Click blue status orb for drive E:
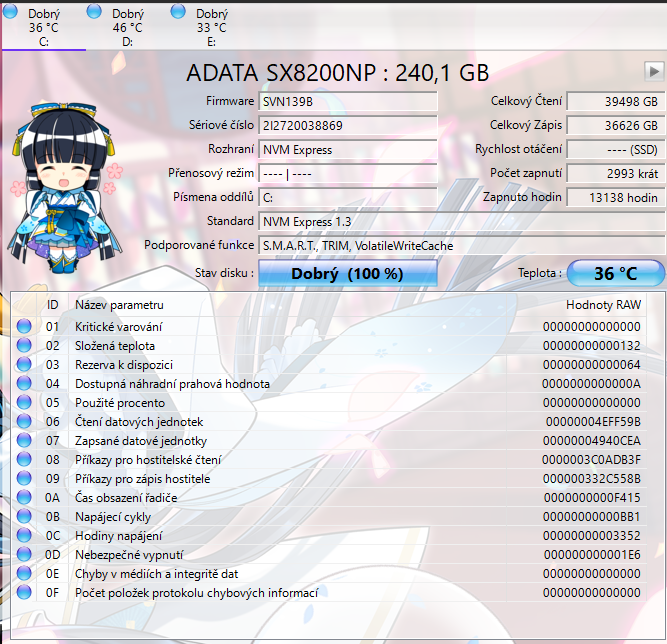 click(x=178, y=11)
